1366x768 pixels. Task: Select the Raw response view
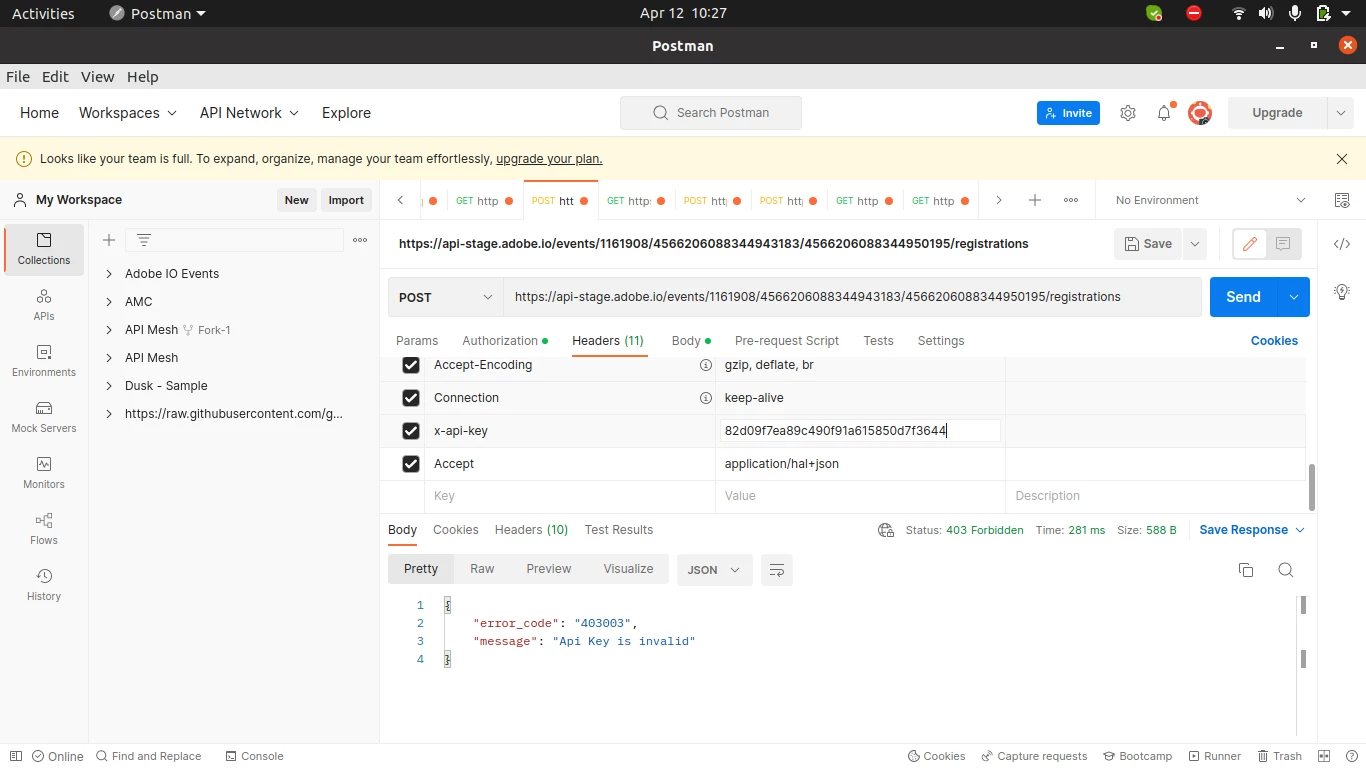pos(482,569)
